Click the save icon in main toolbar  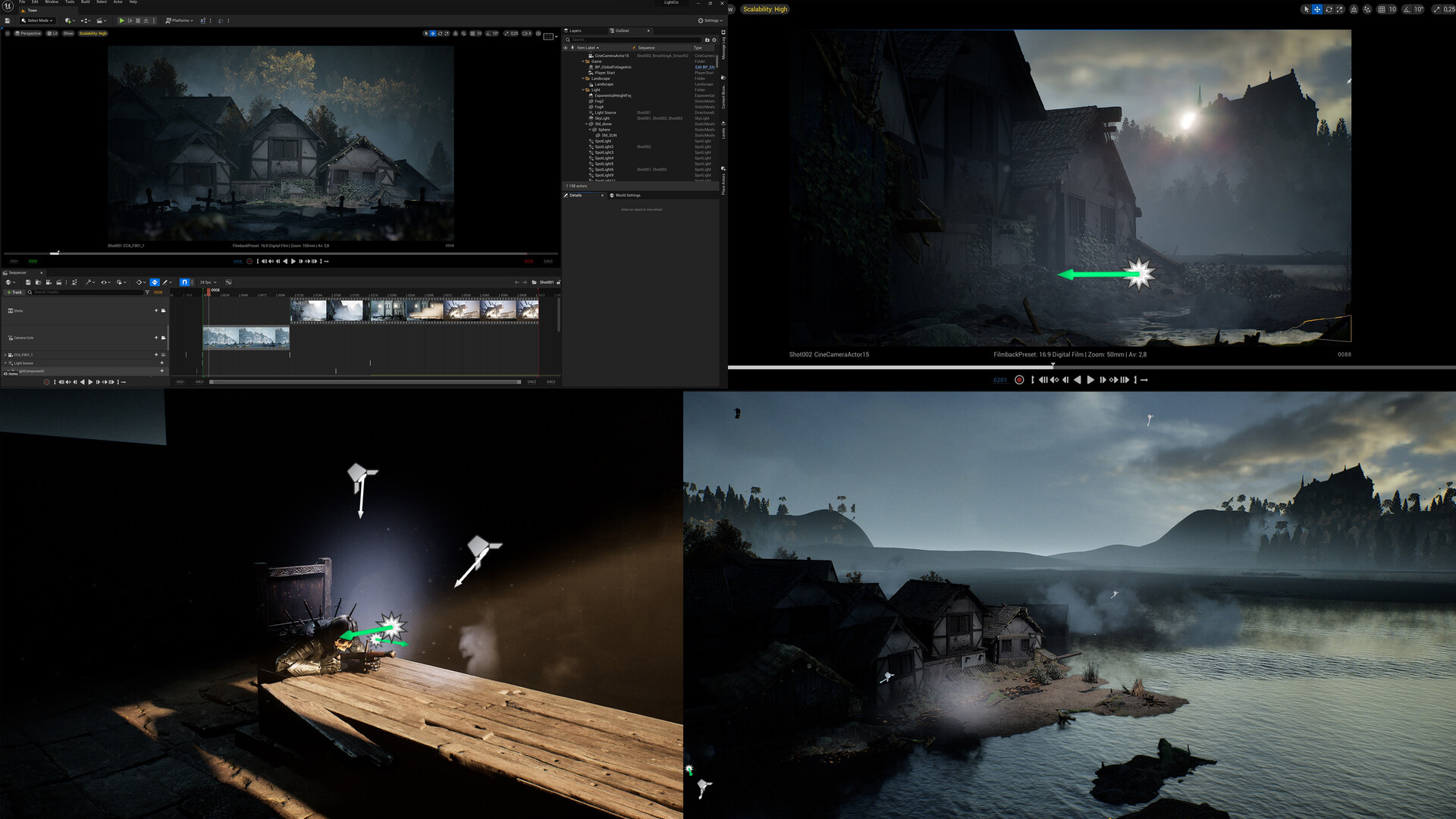[8, 20]
